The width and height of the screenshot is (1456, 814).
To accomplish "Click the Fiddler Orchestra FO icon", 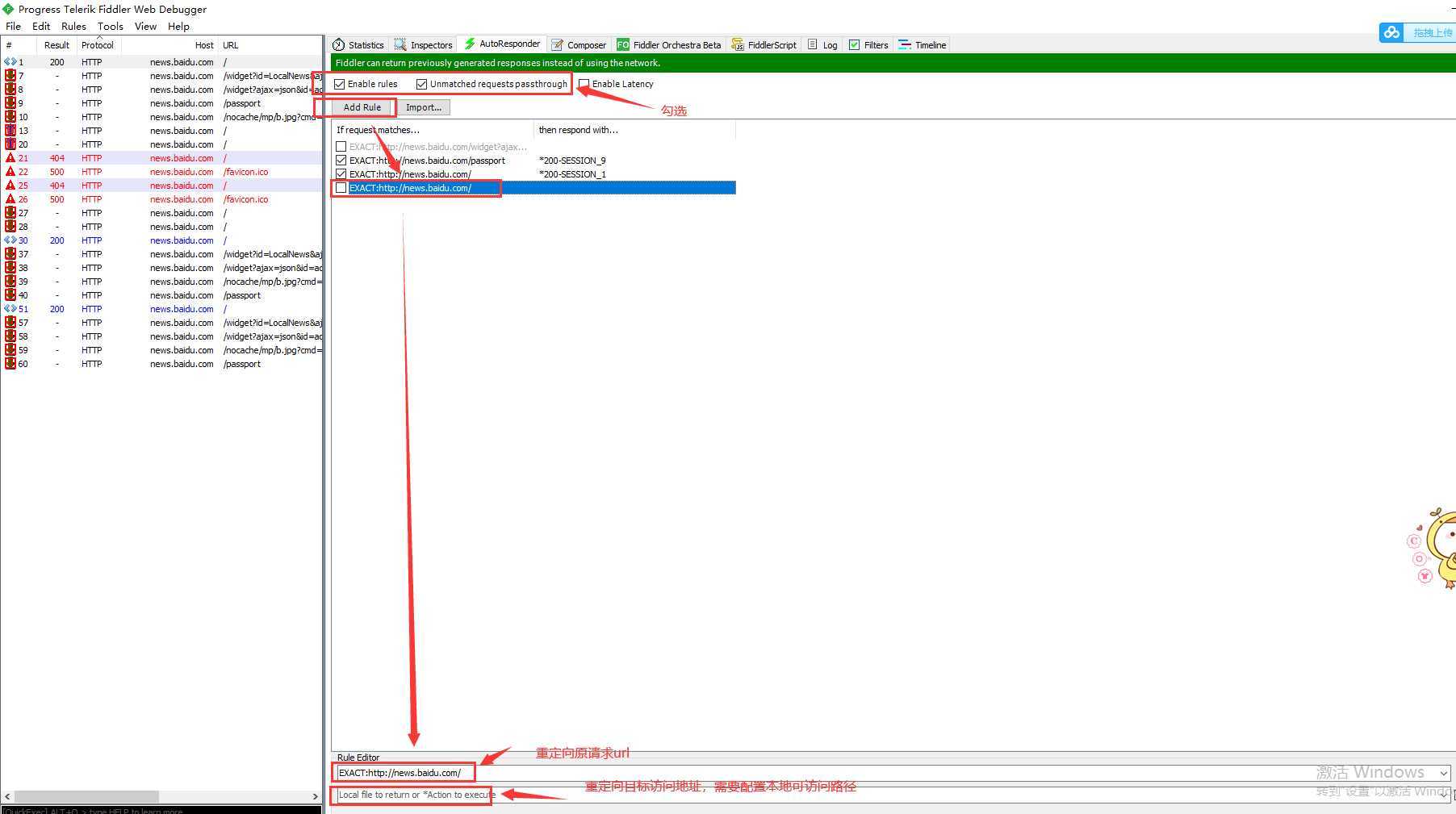I will coord(623,45).
